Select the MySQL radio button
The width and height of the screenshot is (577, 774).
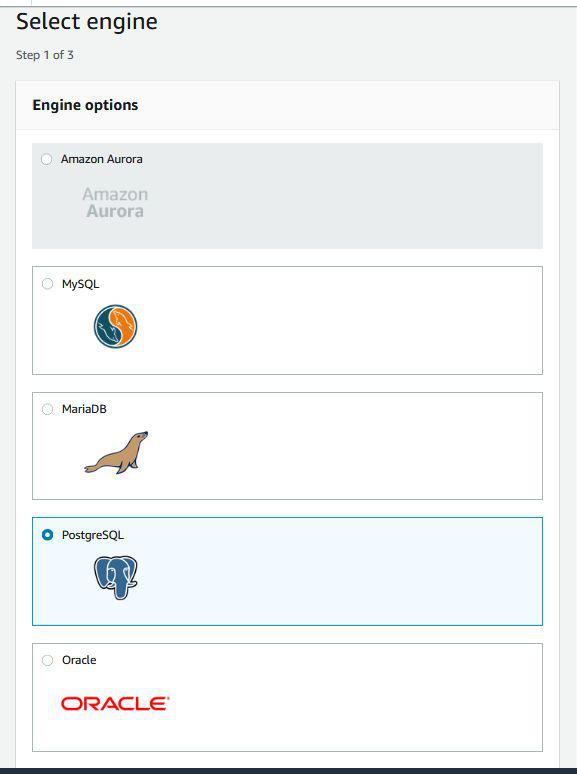point(47,284)
